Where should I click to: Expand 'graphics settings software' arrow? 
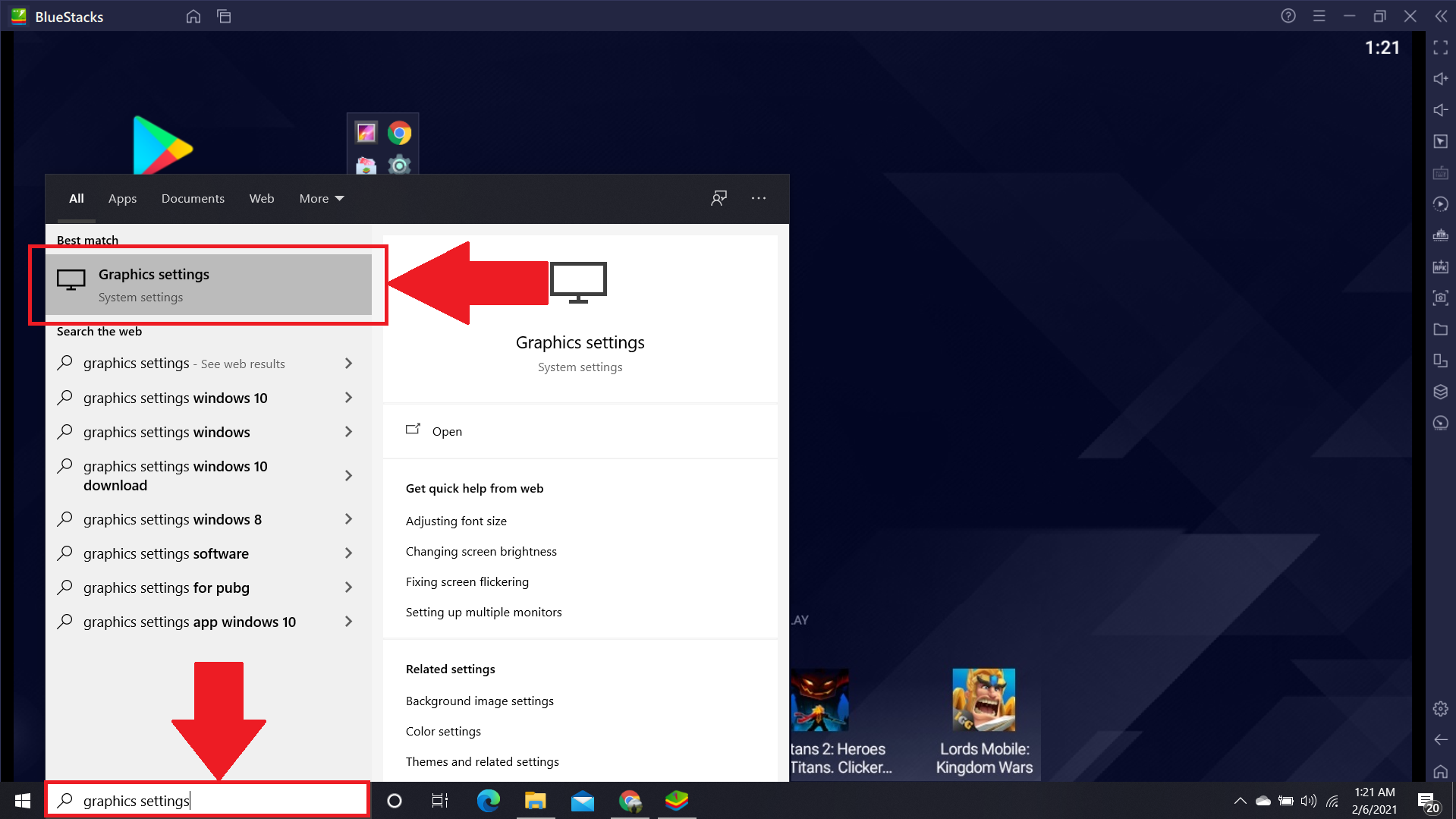(348, 553)
